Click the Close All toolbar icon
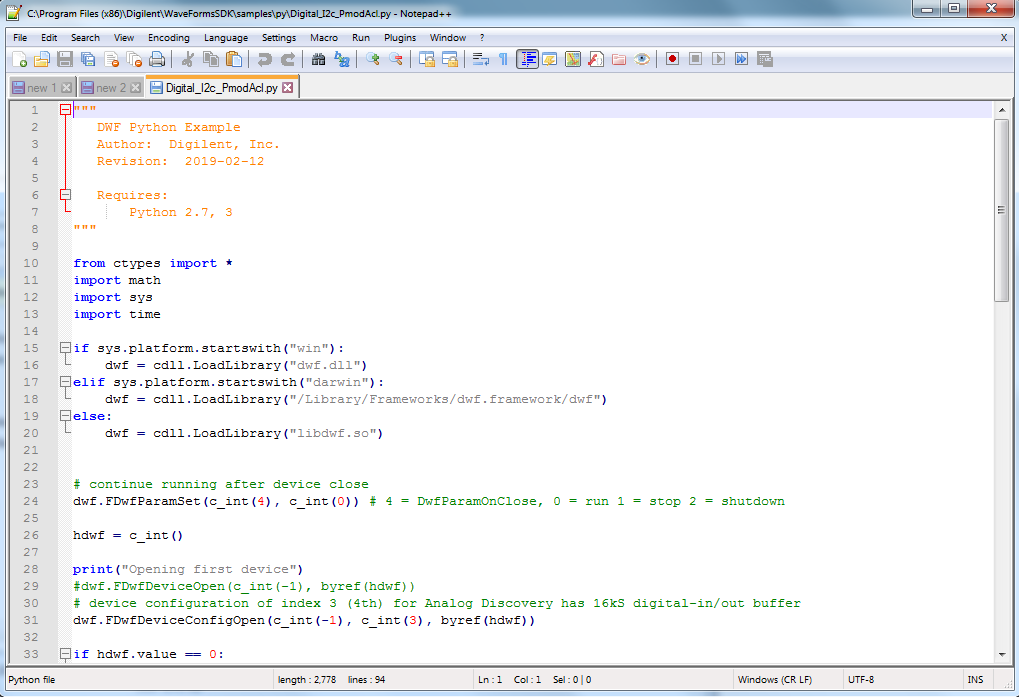This screenshot has height=697, width=1019. (x=134, y=60)
